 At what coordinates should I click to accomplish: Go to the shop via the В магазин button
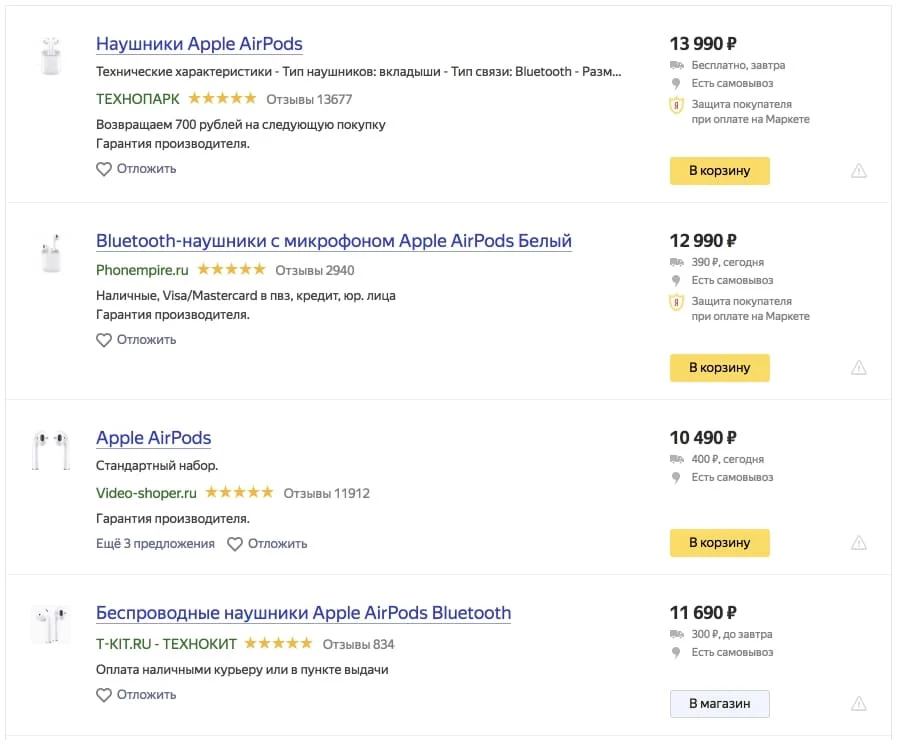[720, 703]
